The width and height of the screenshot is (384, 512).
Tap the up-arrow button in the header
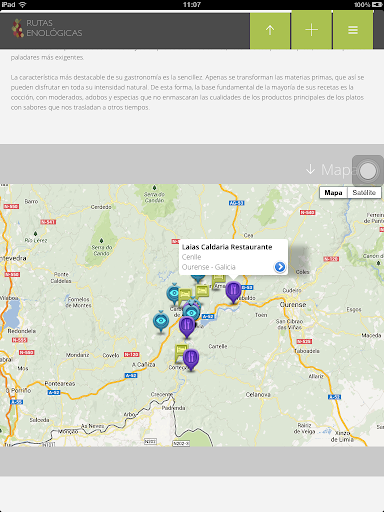coord(270,30)
